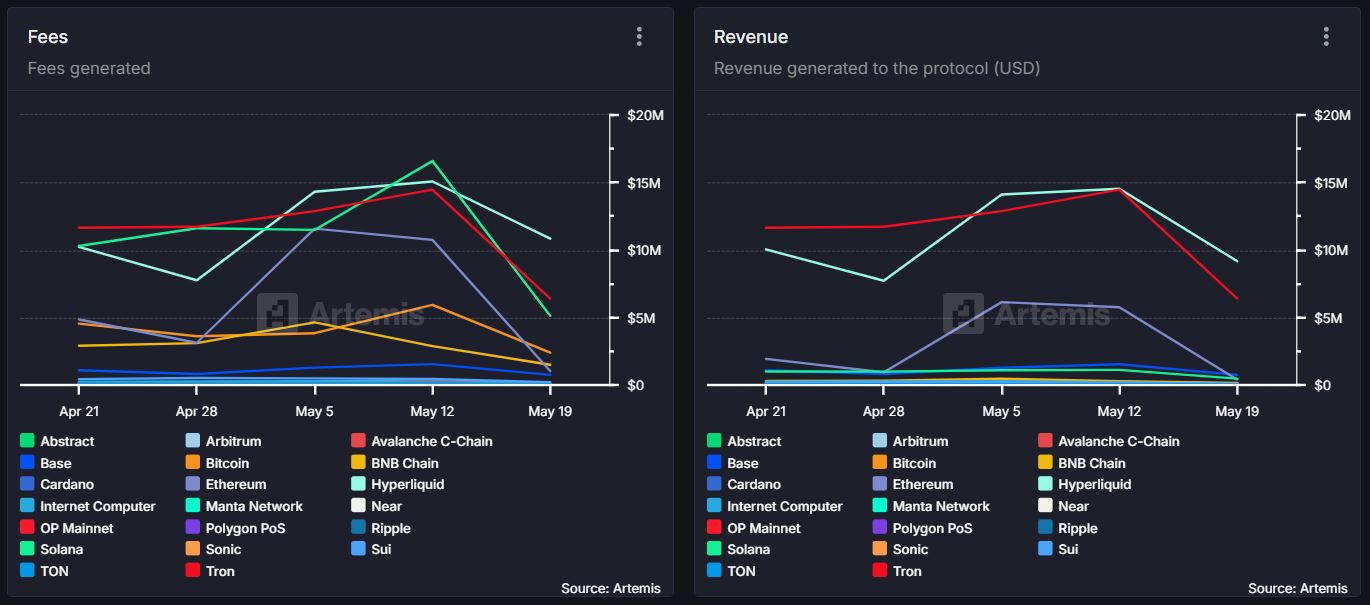Viewport: 1370px width, 605px height.
Task: Toggle Cardano series in Revenue legend
Action: (744, 484)
